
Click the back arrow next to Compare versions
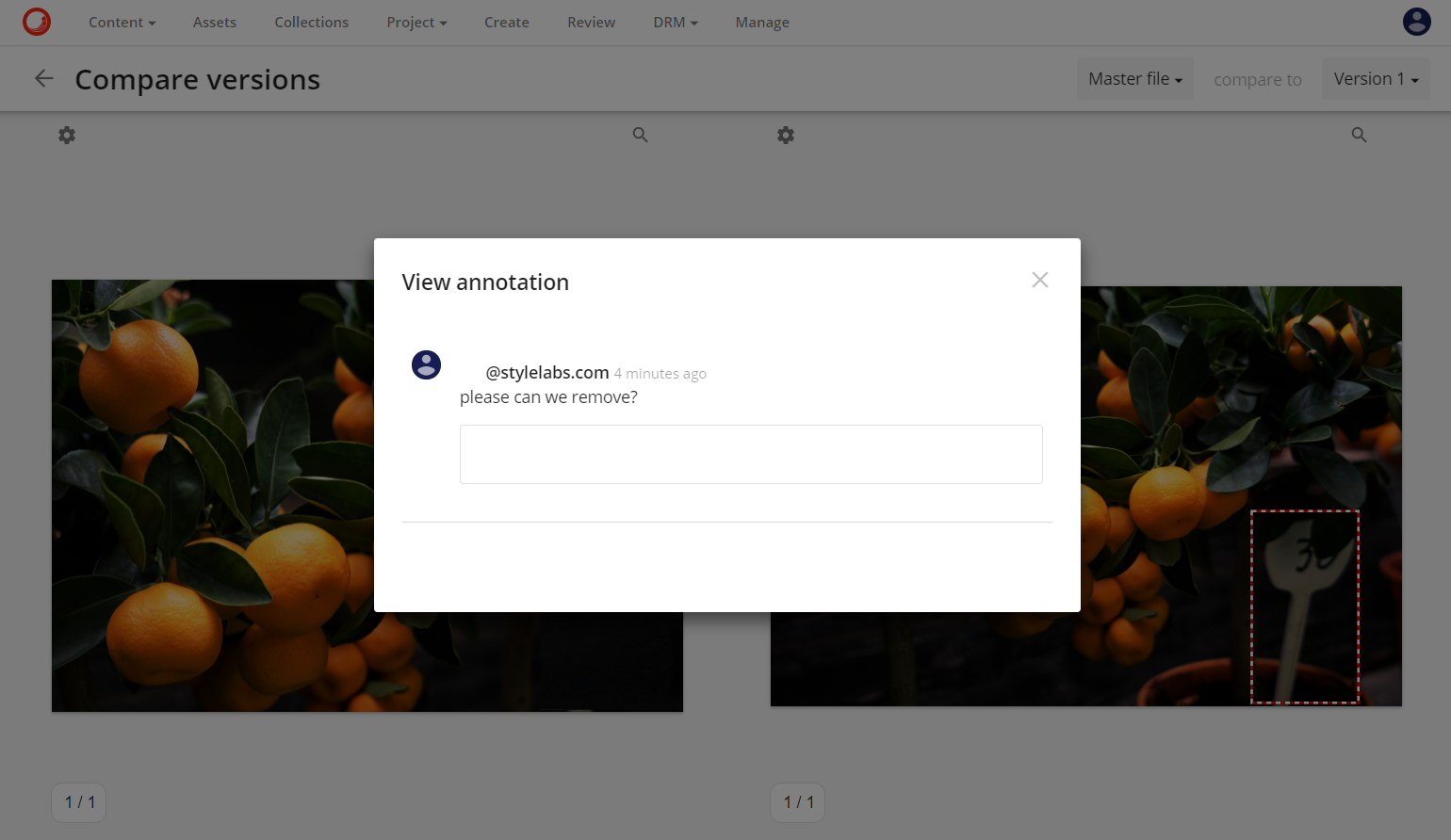tap(43, 78)
